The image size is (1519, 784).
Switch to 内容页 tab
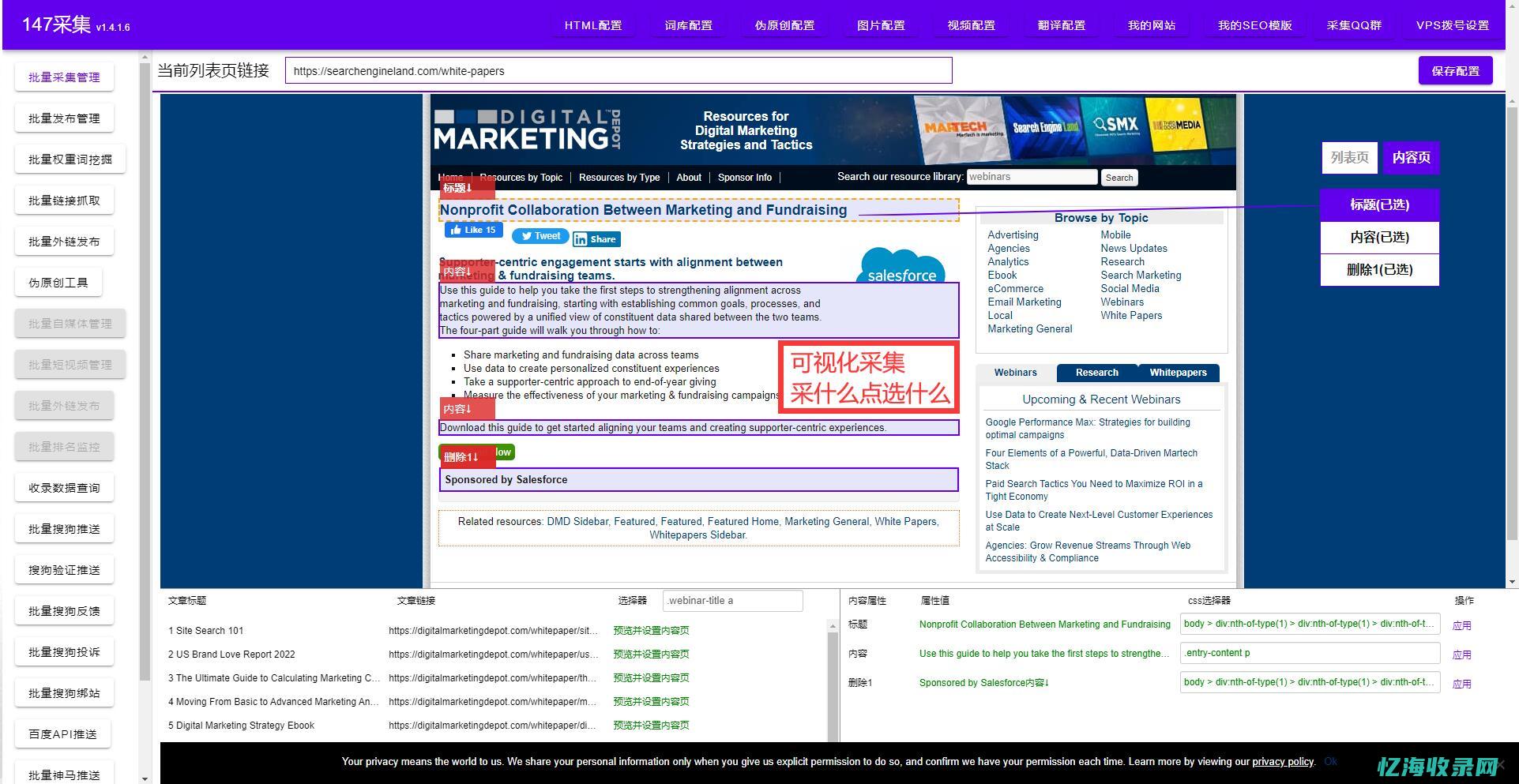click(x=1411, y=158)
